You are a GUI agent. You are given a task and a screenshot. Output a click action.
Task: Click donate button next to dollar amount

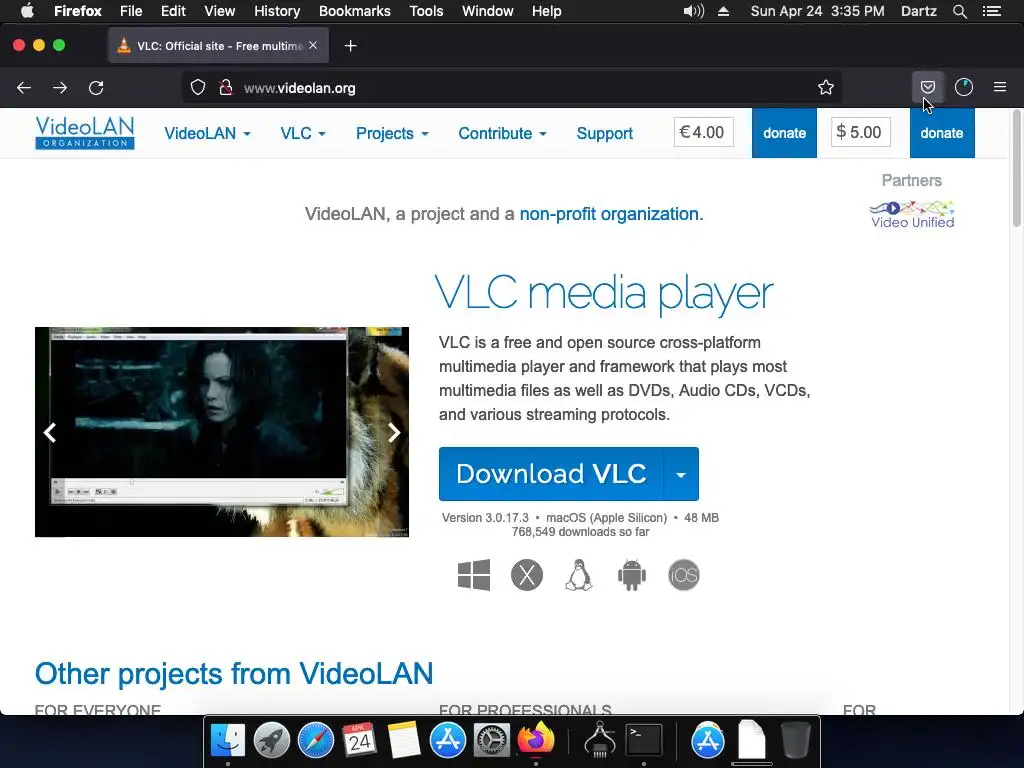pyautogui.click(x=942, y=133)
